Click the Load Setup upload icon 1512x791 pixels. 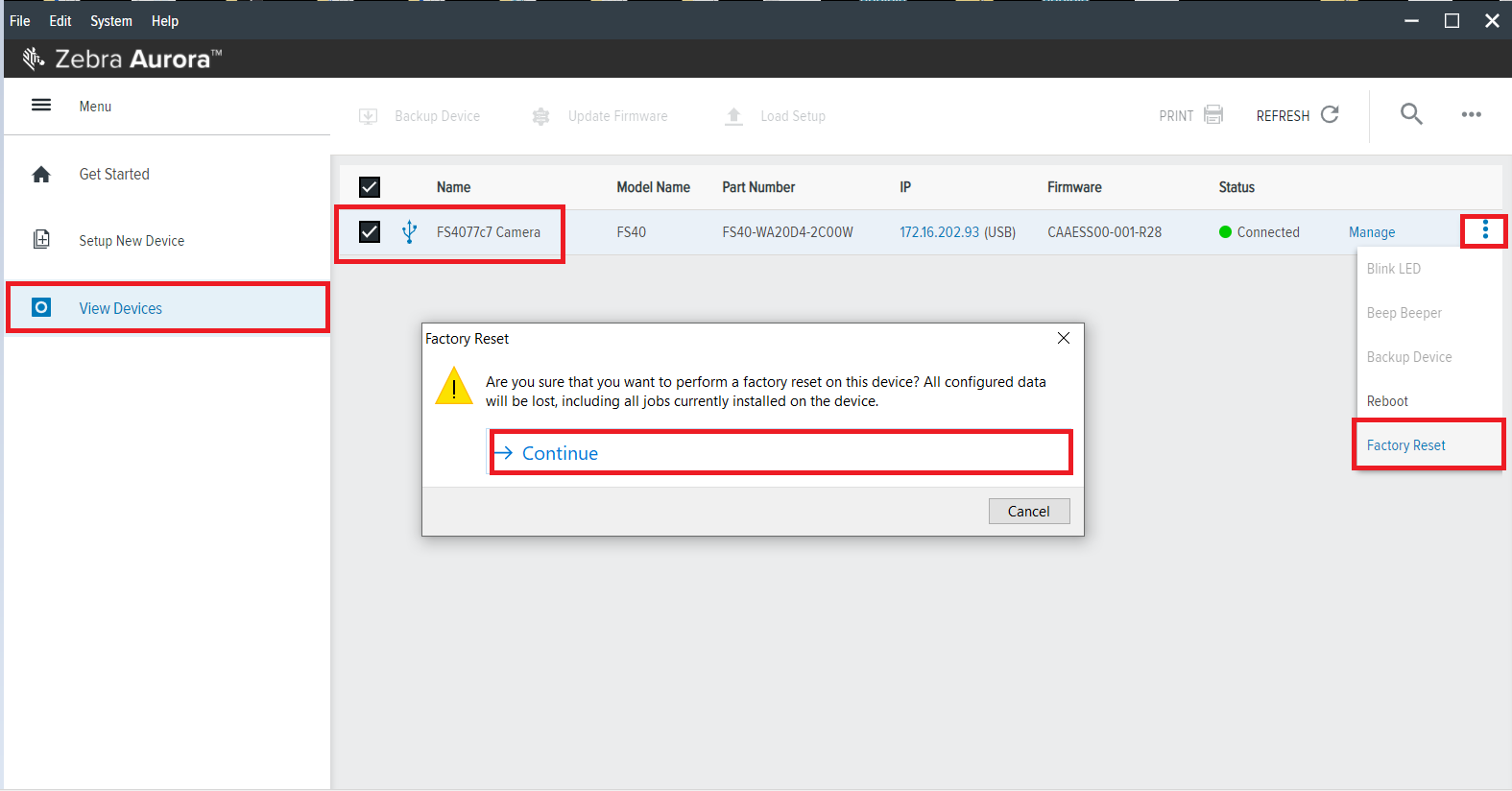pyautogui.click(x=734, y=116)
